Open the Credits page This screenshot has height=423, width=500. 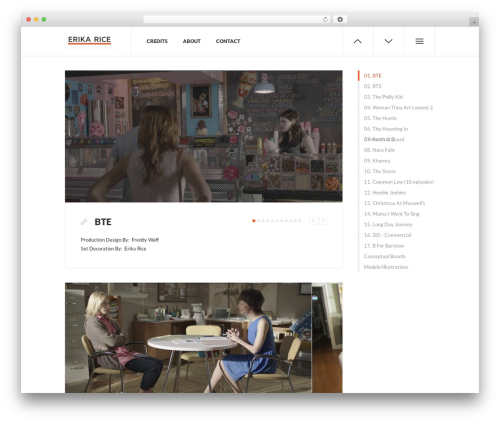coord(157,41)
